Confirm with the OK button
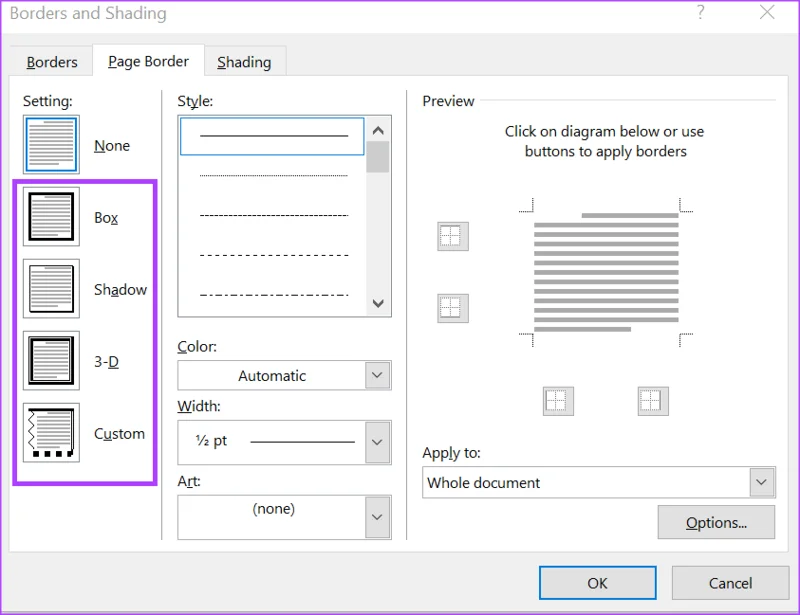 597,583
